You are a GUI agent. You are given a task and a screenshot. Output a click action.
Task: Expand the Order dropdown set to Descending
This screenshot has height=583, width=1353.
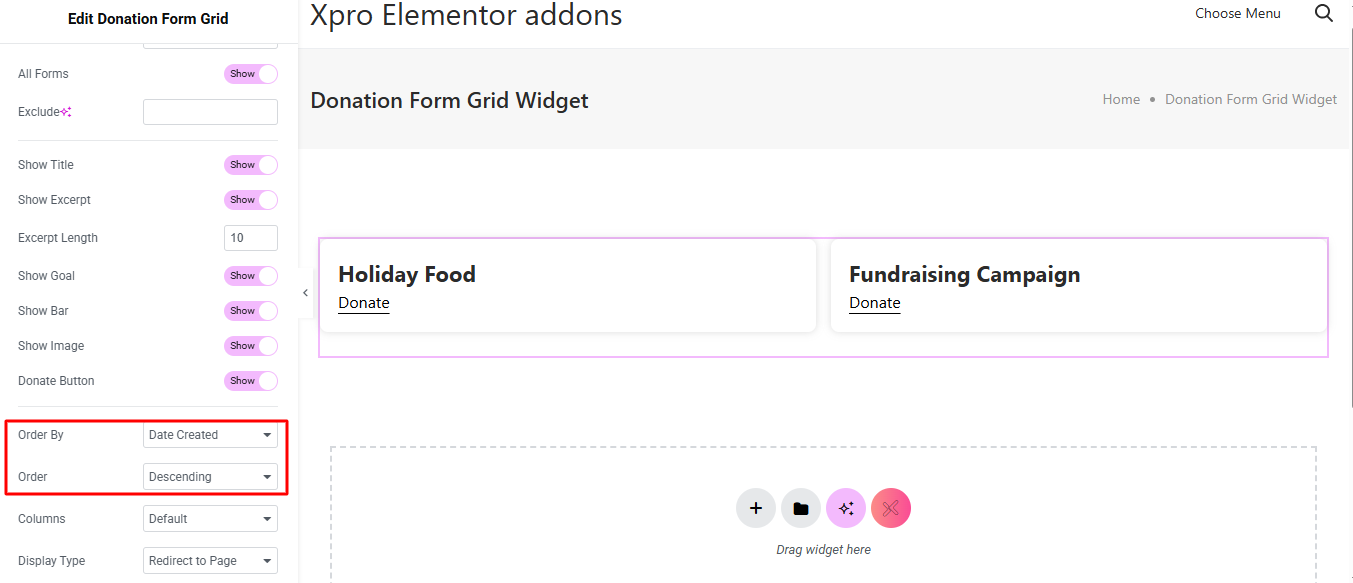point(210,477)
